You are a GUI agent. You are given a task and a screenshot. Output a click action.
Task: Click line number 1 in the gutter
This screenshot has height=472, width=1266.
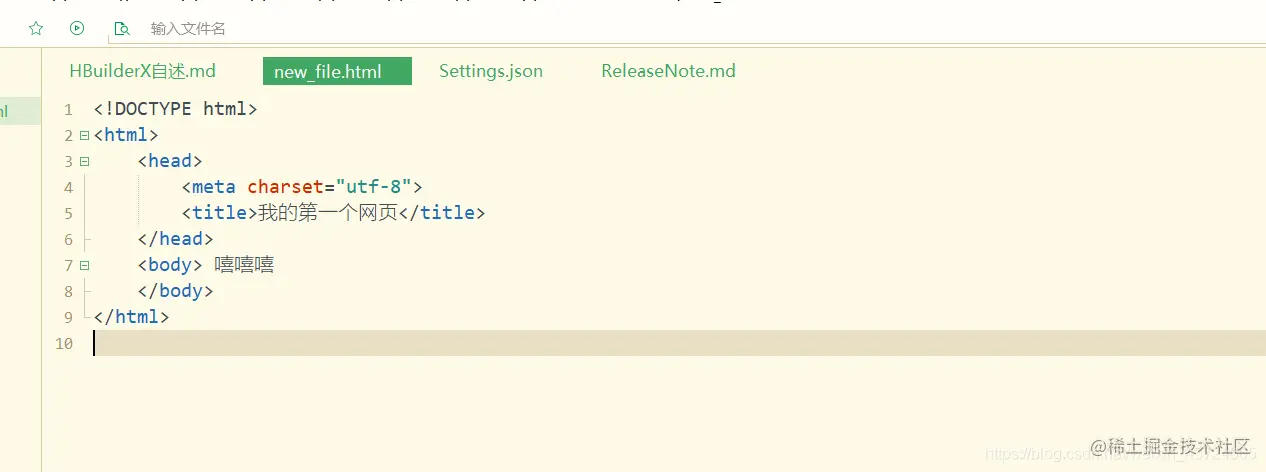(68, 109)
